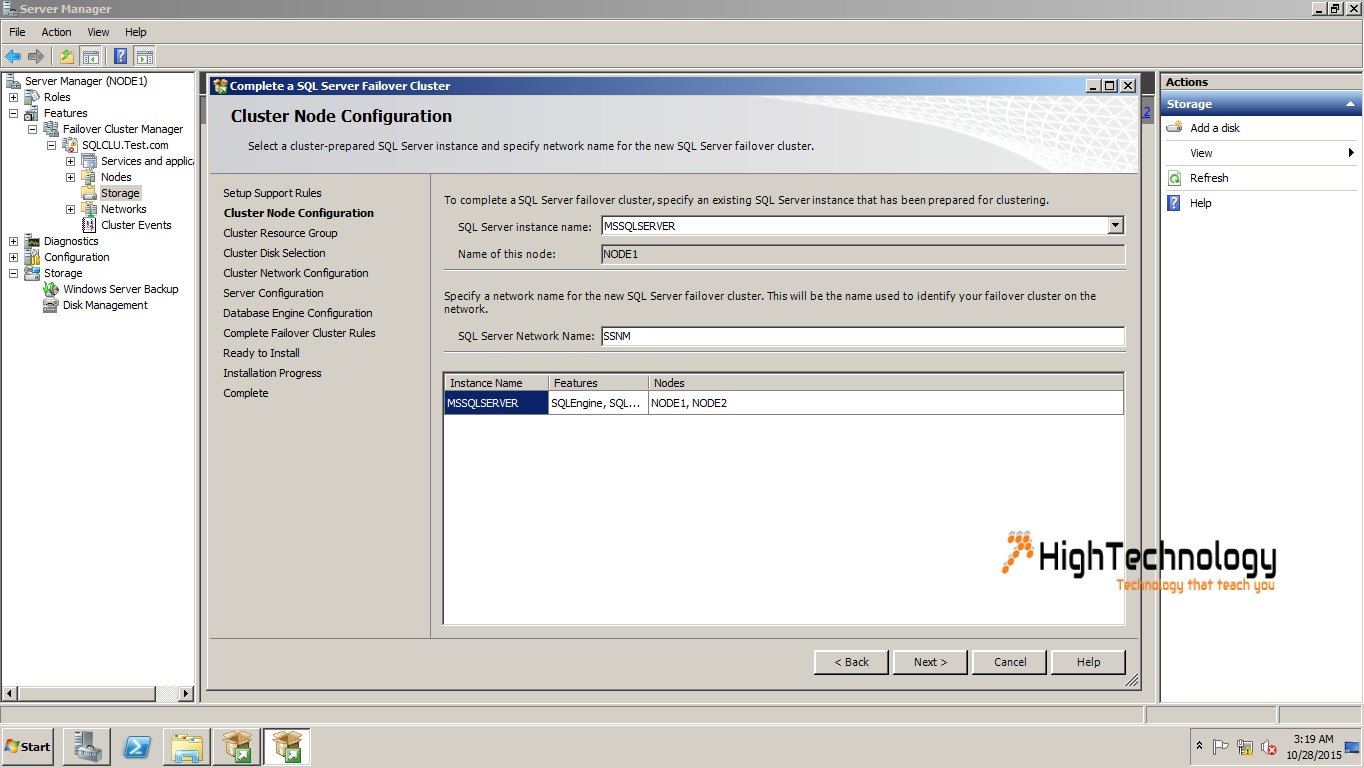This screenshot has height=768, width=1364.
Task: Click the clock showing 3:19 AM
Action: click(x=1313, y=740)
